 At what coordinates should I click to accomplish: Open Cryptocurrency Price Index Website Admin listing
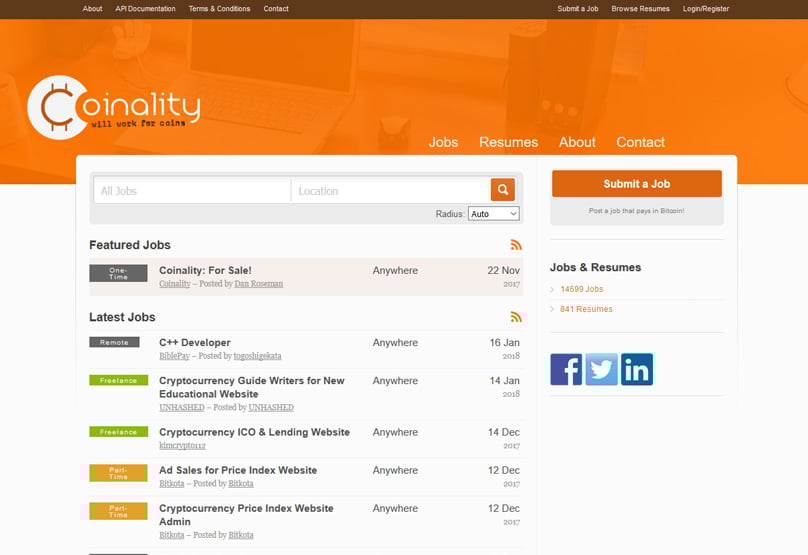[x=246, y=515]
